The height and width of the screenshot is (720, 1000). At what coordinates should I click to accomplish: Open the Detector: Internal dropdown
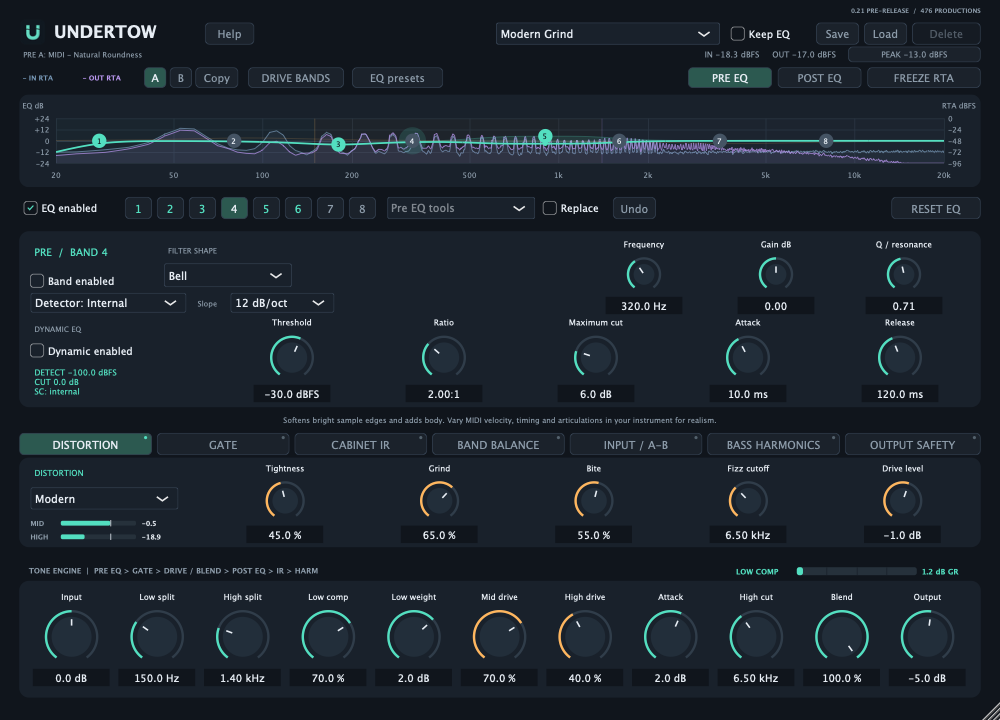[108, 303]
